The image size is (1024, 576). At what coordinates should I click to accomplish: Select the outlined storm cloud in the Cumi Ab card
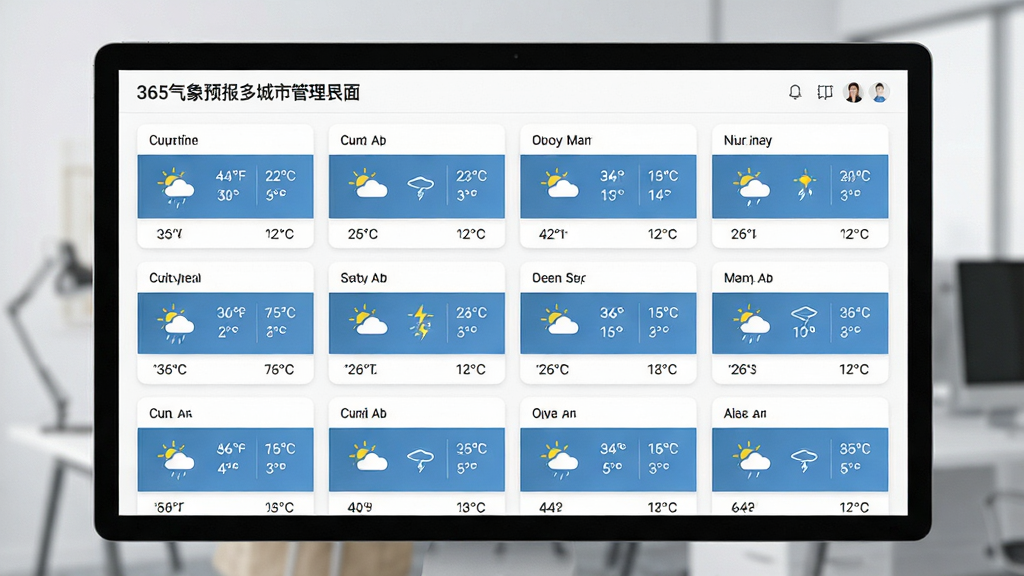tap(421, 460)
